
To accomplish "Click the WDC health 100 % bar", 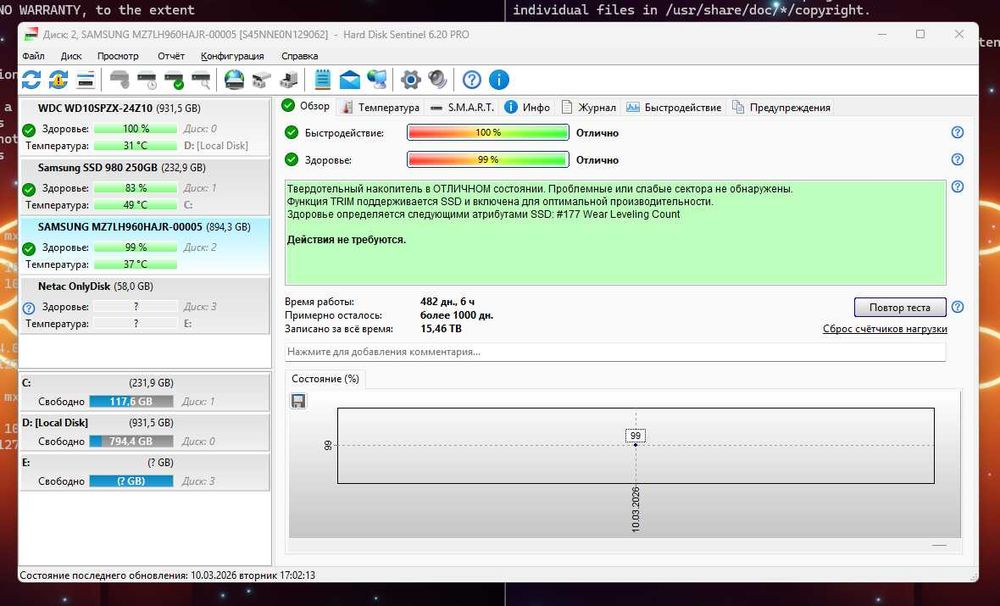I will tap(136, 128).
